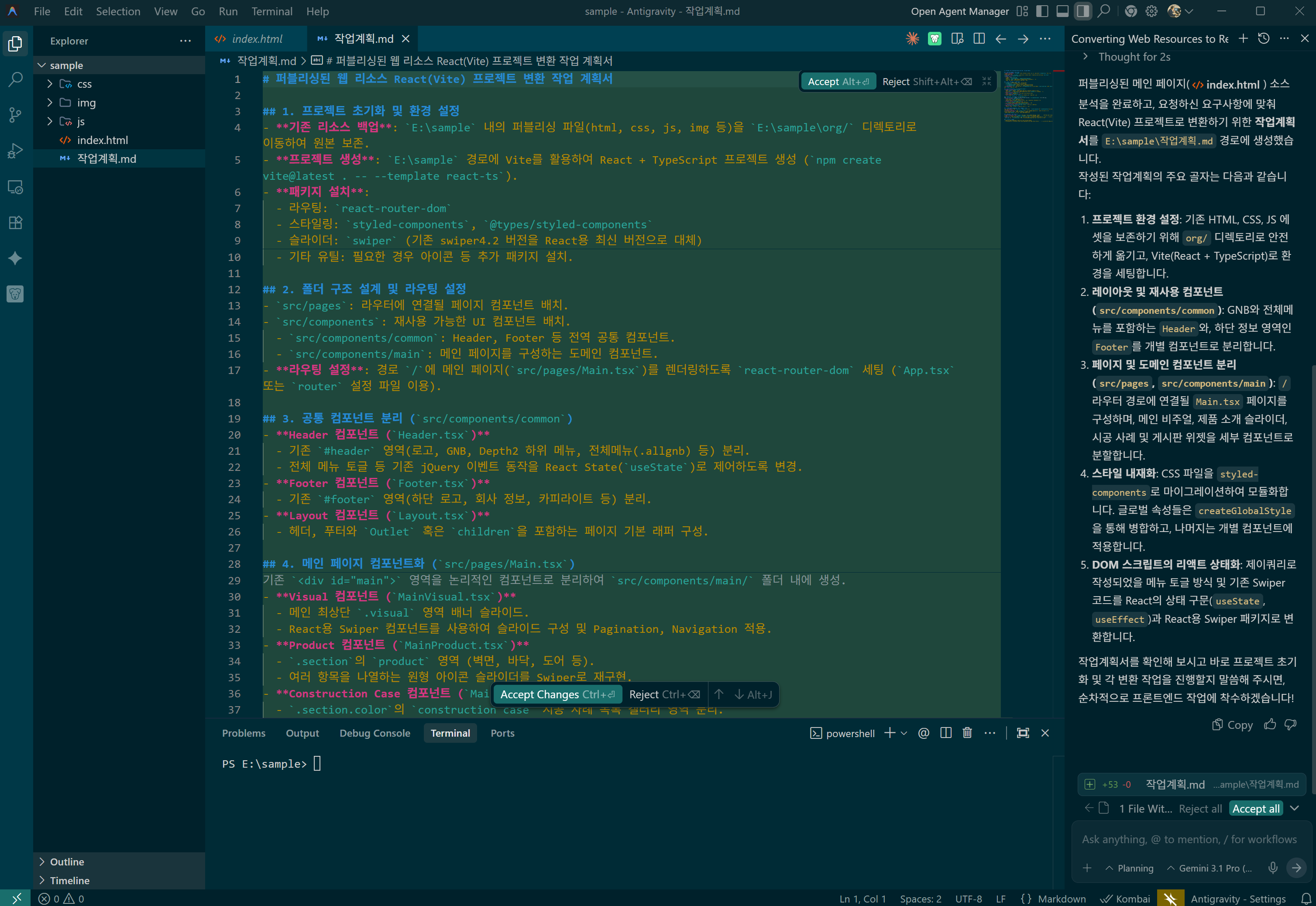Expand the Outline section
The height and width of the screenshot is (906, 1316).
pos(67,862)
